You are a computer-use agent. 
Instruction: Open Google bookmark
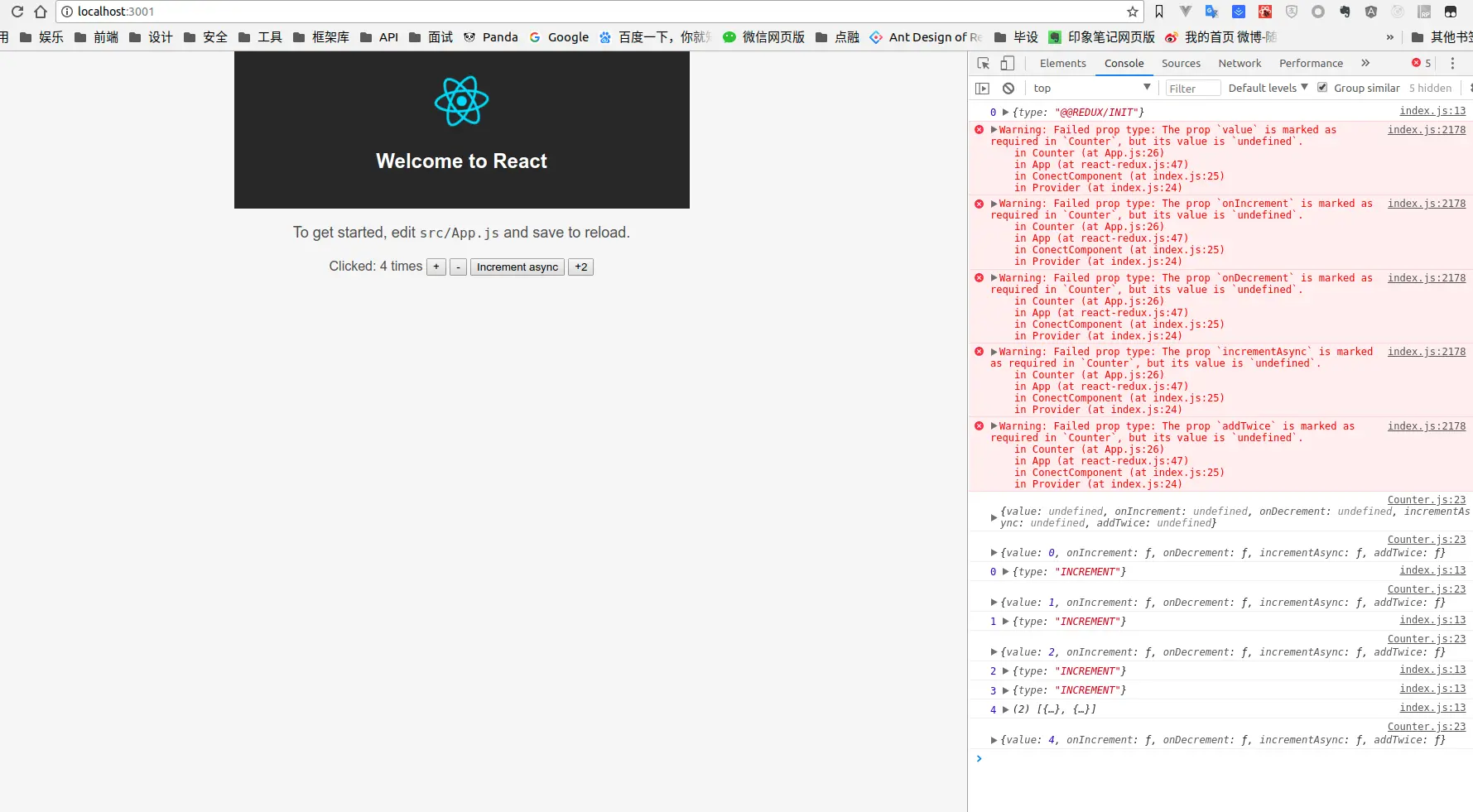[559, 37]
